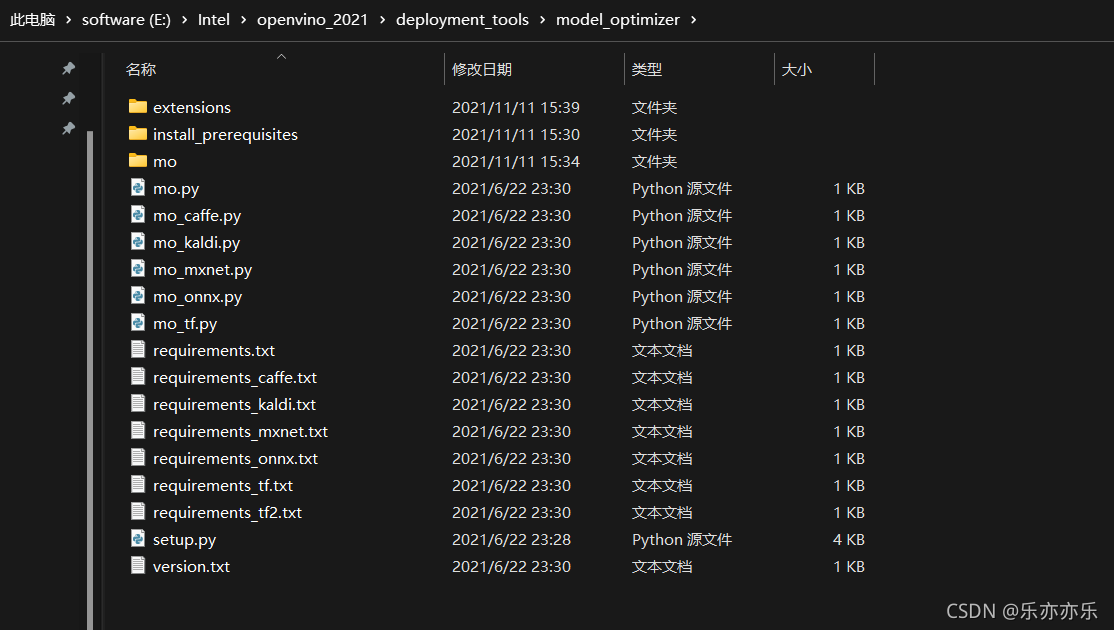Click the topmost pin icon in sidebar
Viewport: 1114px width, 630px height.
click(x=68, y=68)
